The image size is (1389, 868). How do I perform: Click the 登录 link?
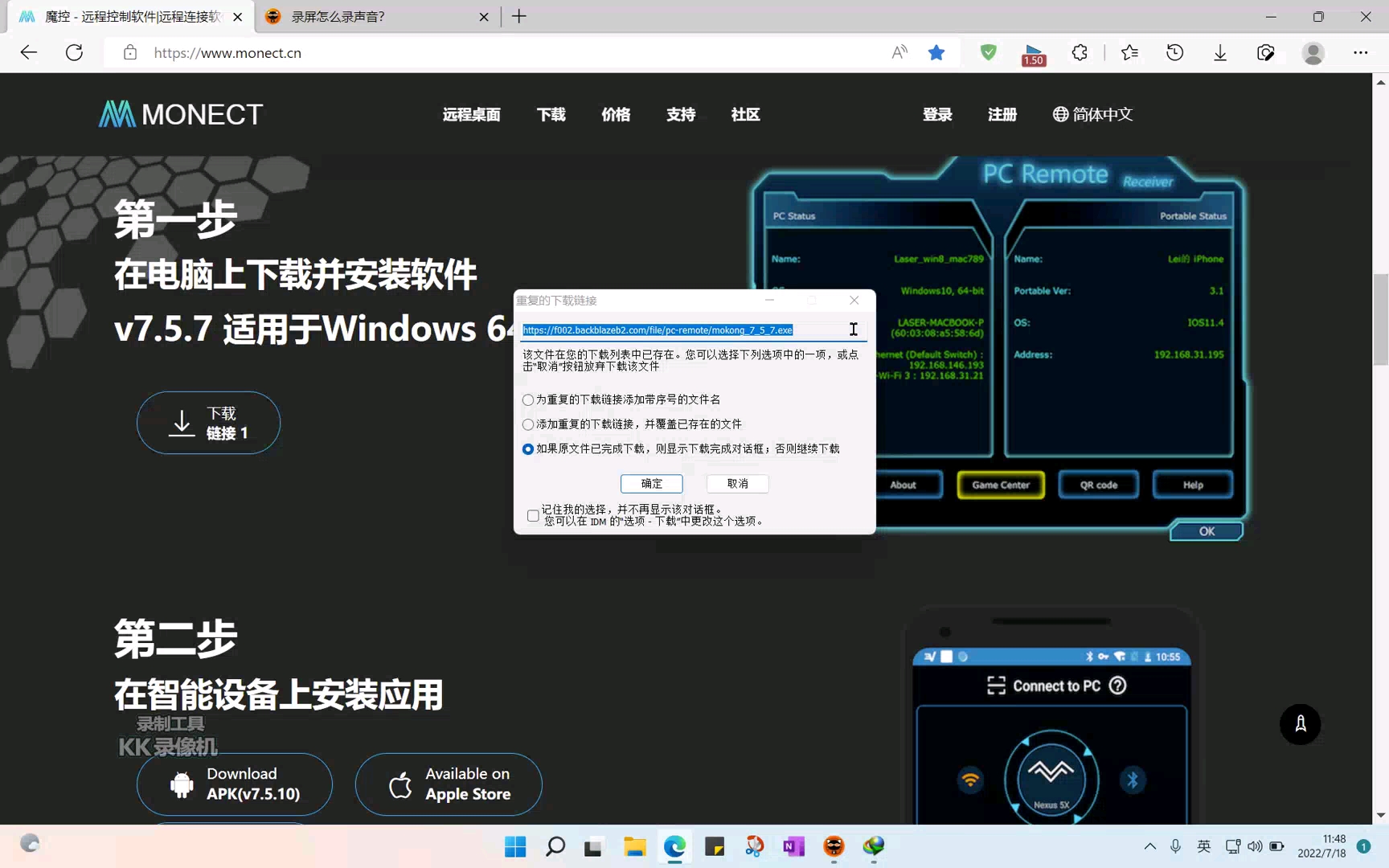pos(938,115)
